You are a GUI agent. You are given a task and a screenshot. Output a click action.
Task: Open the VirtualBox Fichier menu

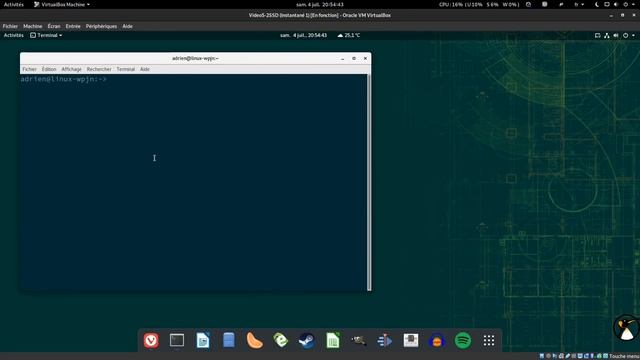tap(10, 26)
